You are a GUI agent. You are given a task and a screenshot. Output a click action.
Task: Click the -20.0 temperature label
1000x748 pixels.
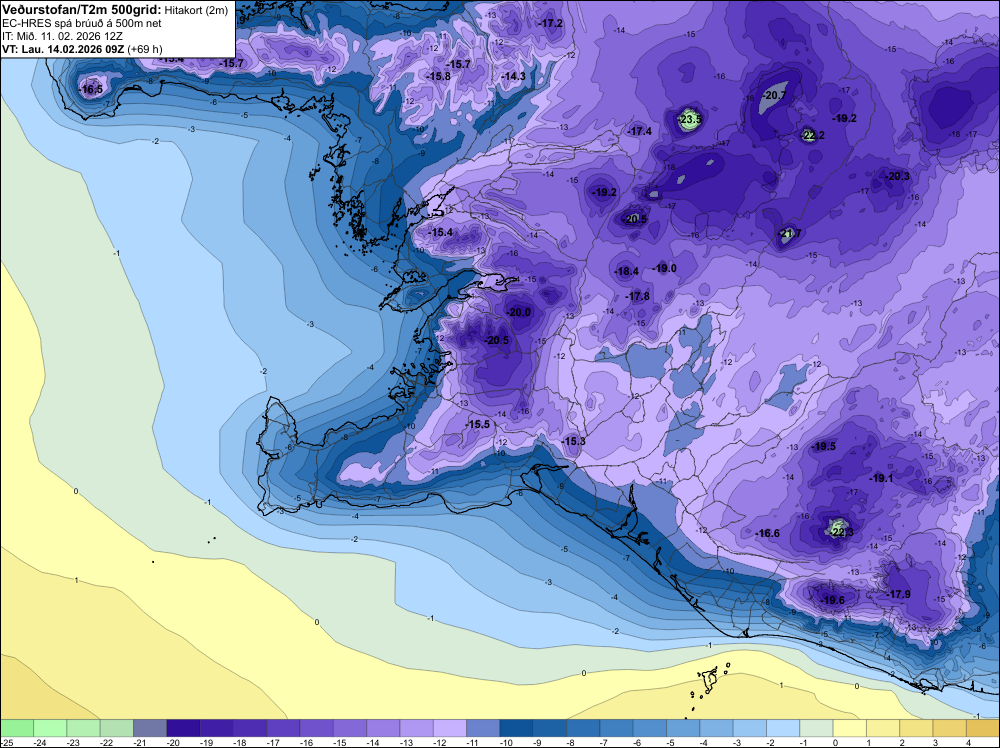tap(518, 312)
